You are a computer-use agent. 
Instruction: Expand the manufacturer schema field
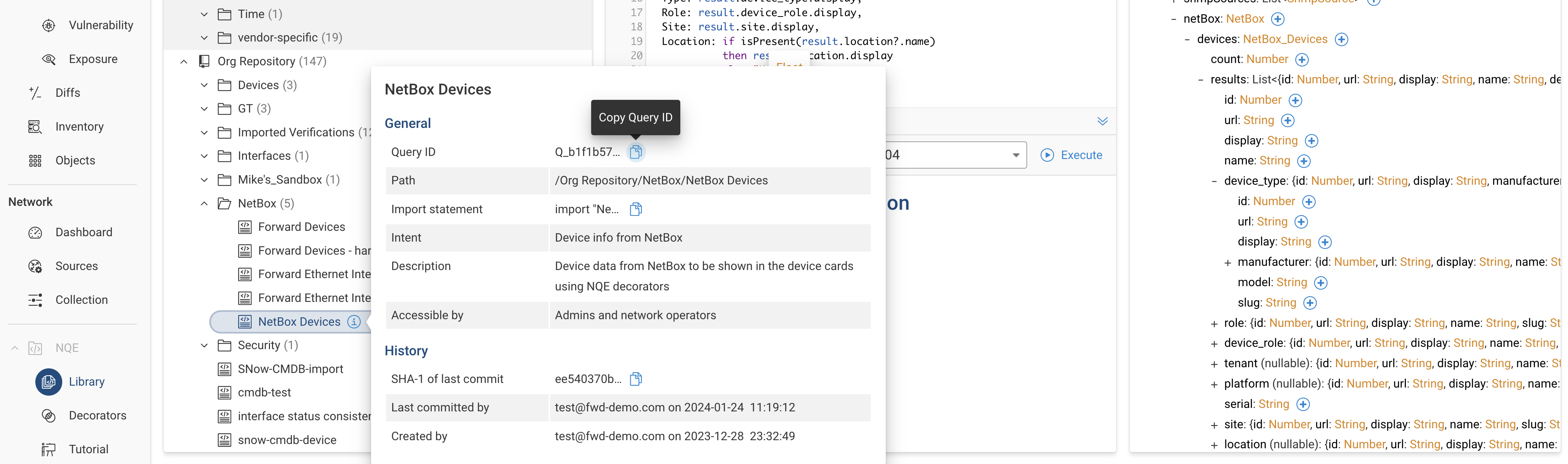click(x=1227, y=263)
